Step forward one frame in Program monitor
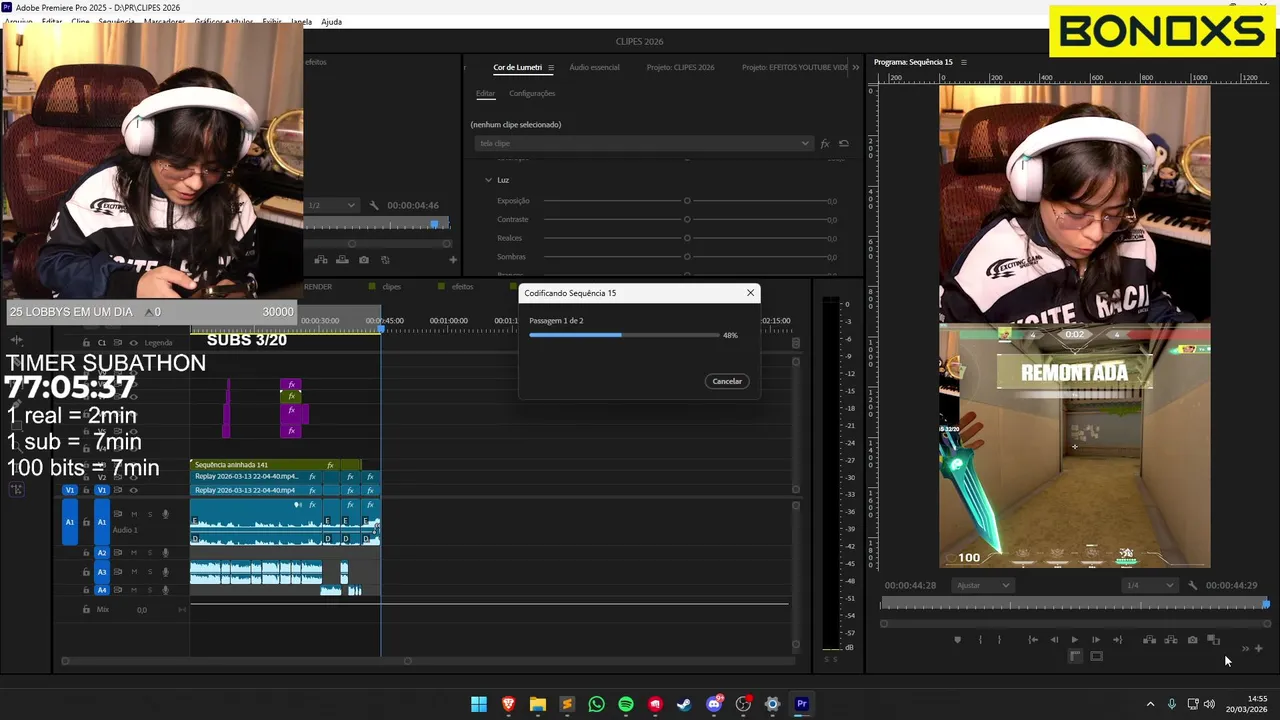Viewport: 1280px width, 720px height. tap(1096, 640)
